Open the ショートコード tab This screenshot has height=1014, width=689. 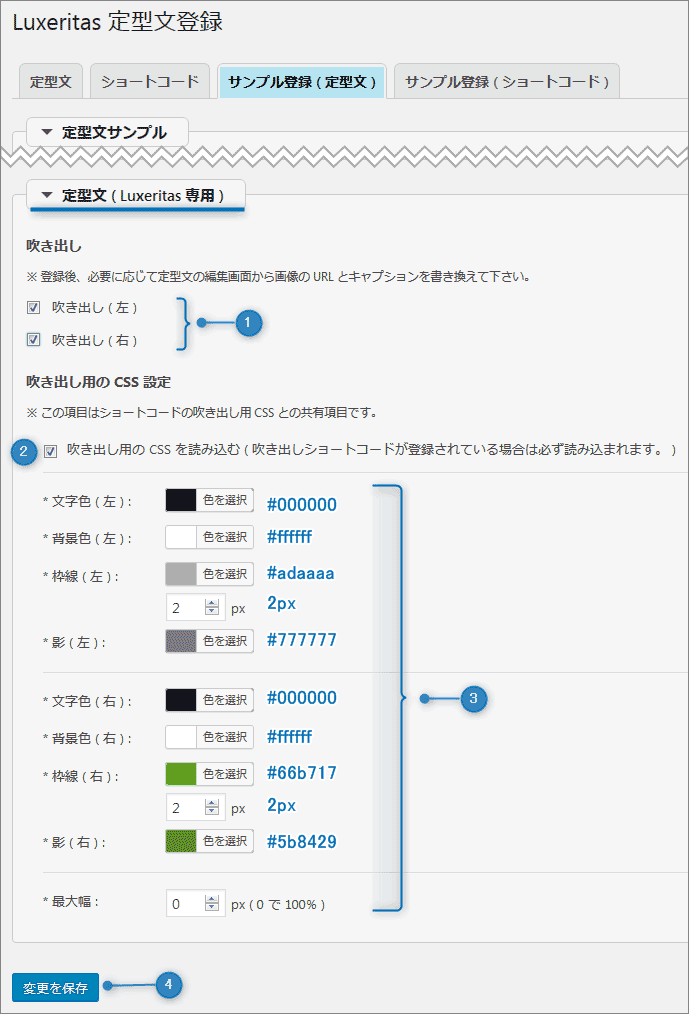pos(149,81)
